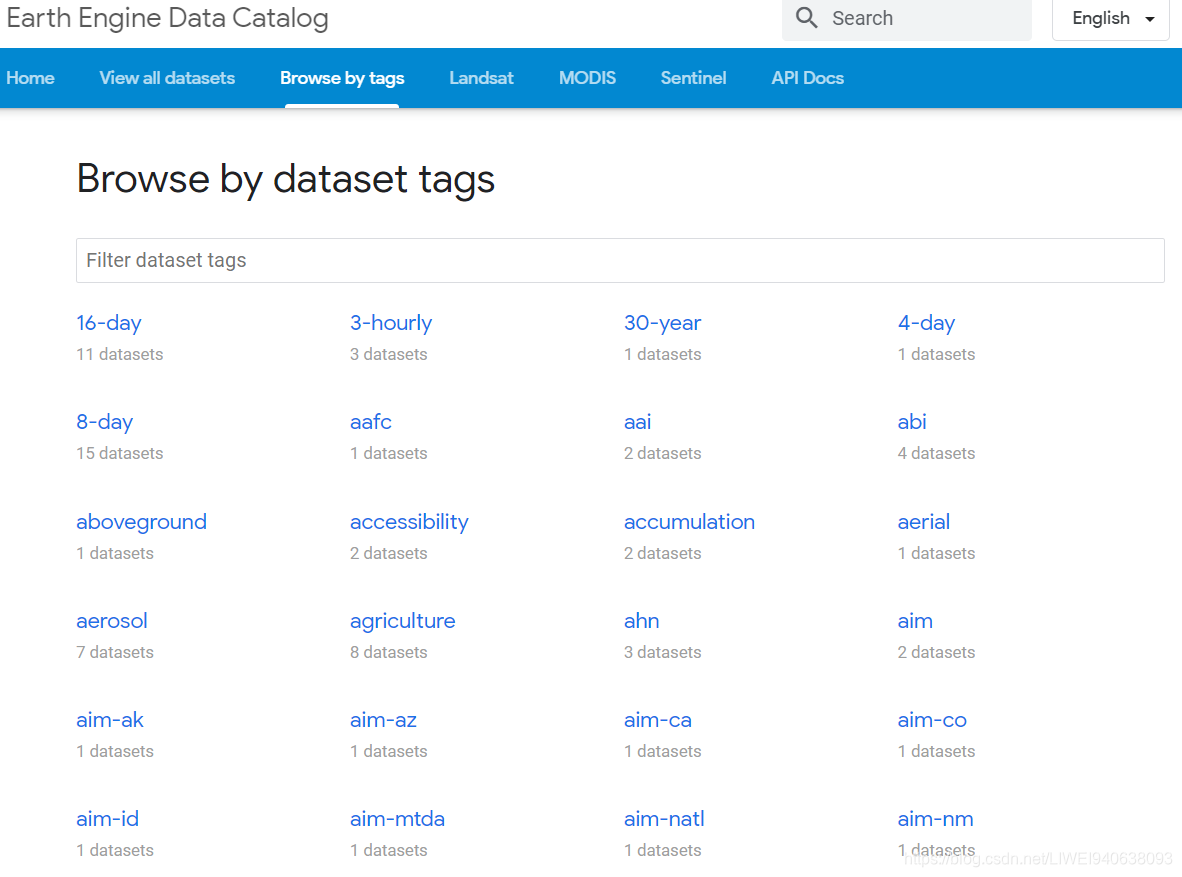
Task: Open the aim-ca tag
Action: click(x=657, y=719)
